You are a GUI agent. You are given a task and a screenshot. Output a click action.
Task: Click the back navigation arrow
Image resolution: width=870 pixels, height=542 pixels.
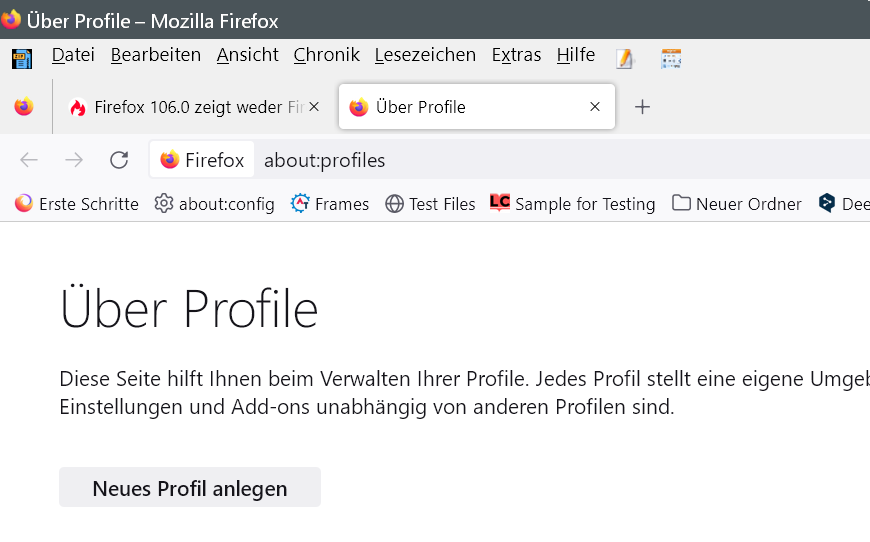click(29, 160)
